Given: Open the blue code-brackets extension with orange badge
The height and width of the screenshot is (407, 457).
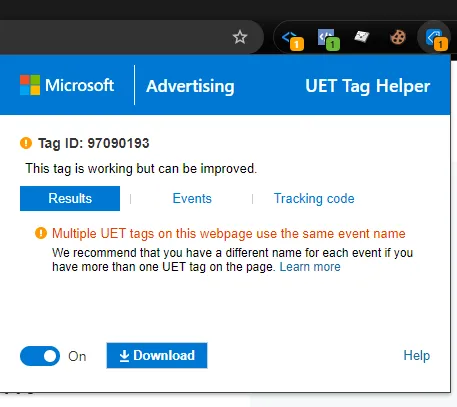Looking at the screenshot, I should tap(292, 39).
